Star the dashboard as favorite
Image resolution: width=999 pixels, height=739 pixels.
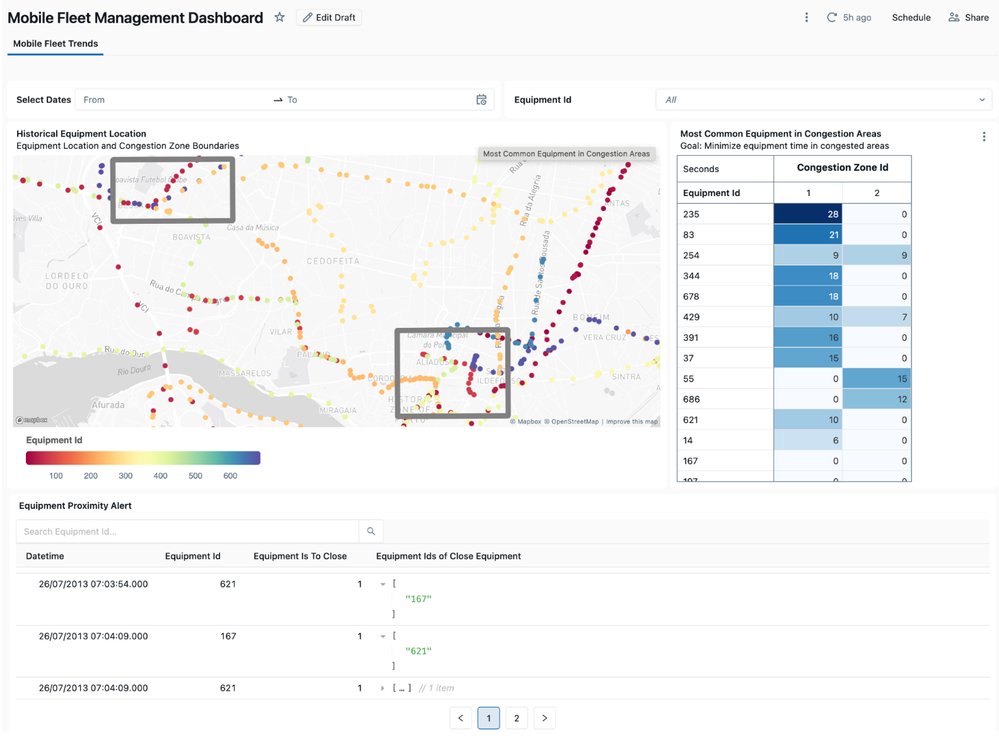pos(280,18)
